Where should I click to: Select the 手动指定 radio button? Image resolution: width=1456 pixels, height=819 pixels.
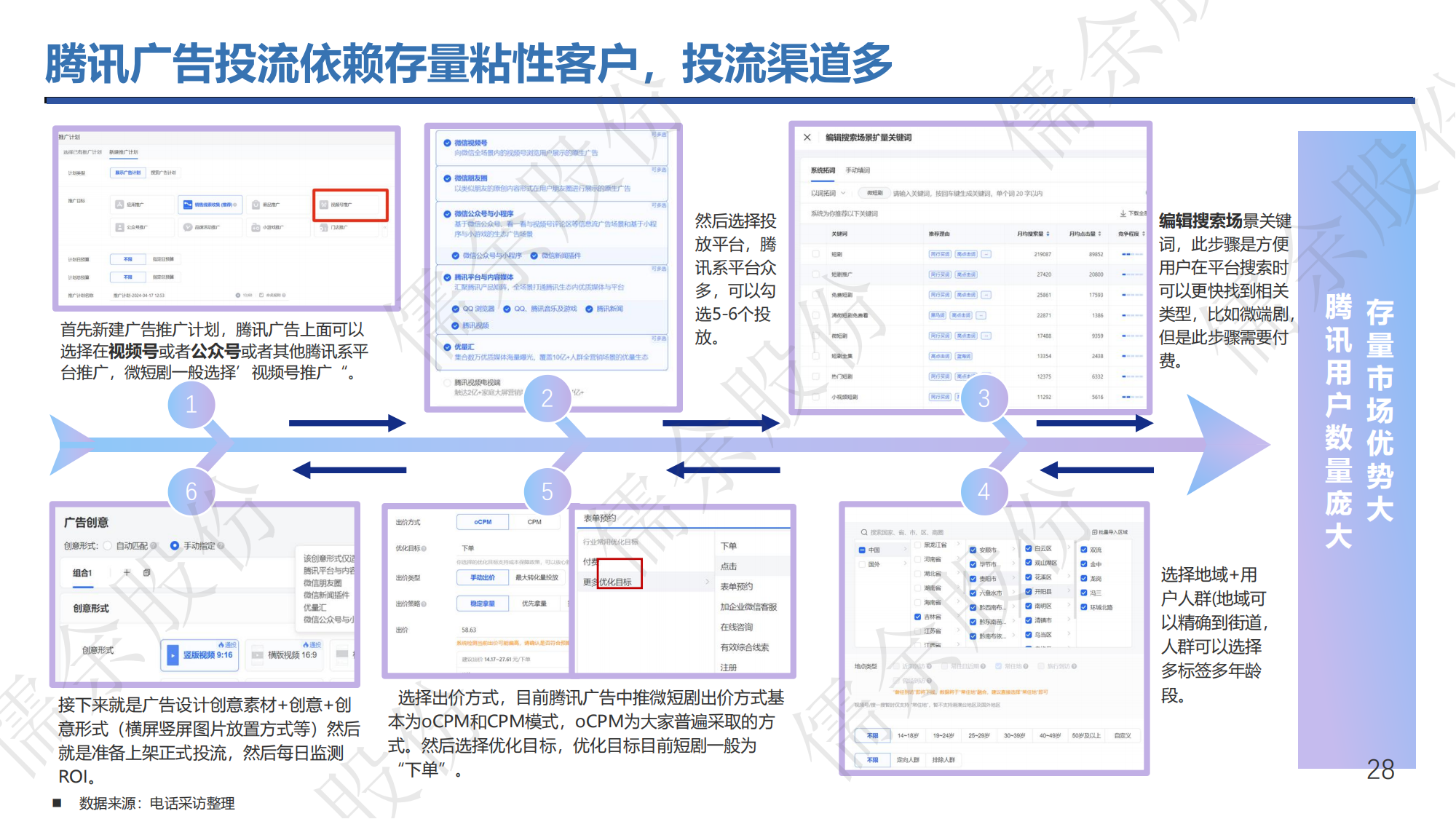[175, 545]
